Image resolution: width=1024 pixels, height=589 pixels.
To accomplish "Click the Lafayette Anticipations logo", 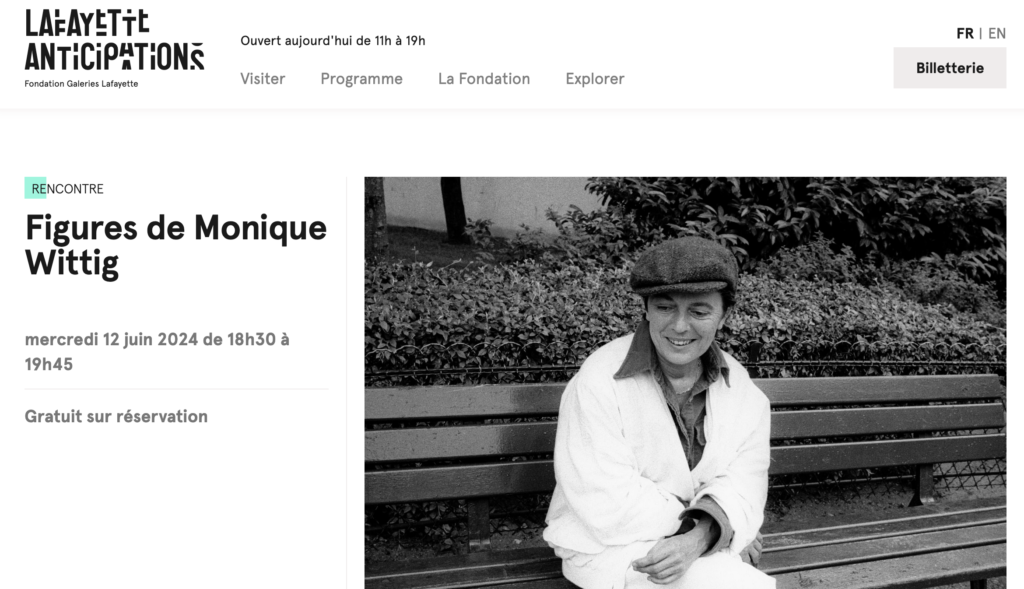I will coord(114,40).
